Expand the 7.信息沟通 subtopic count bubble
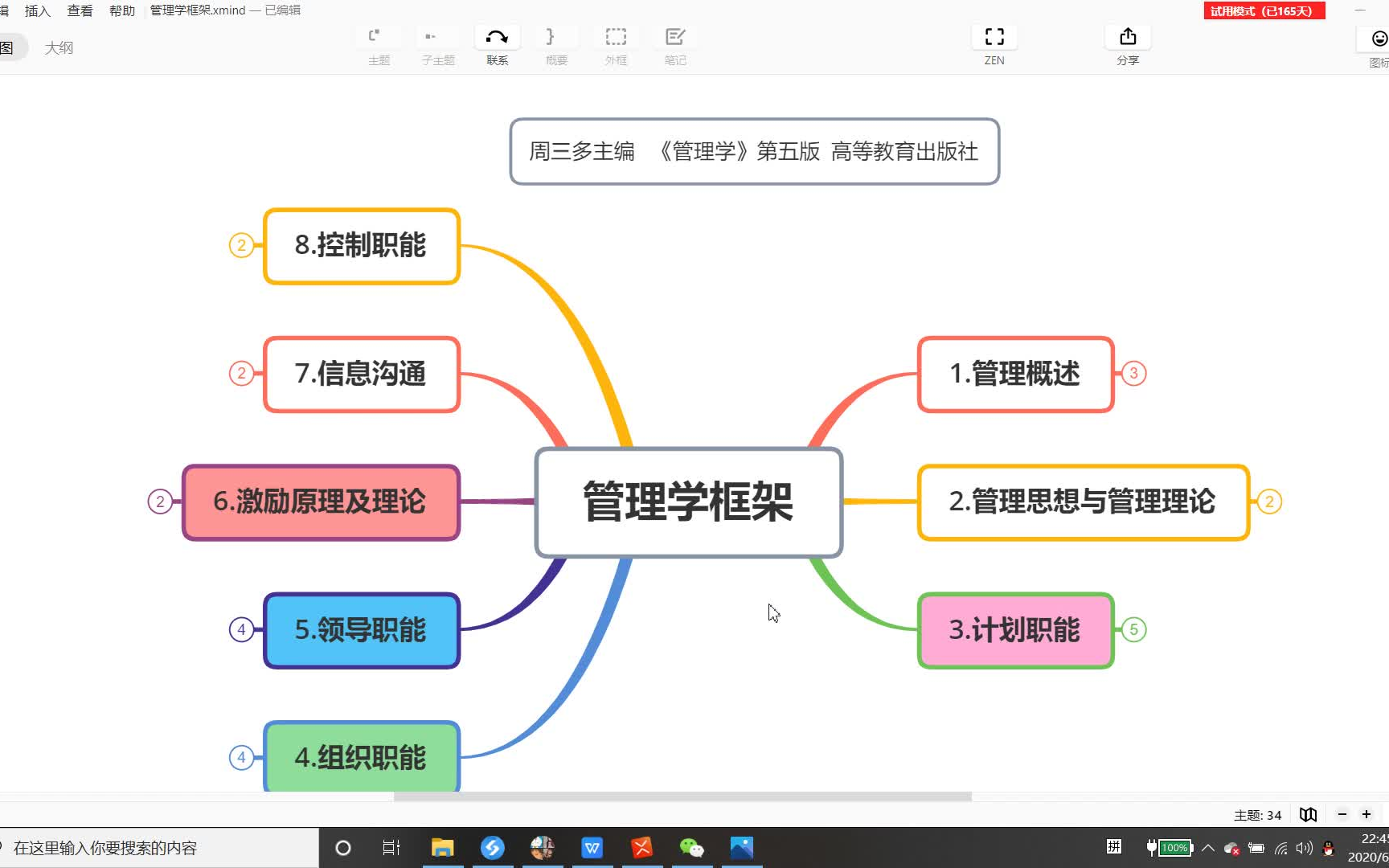 click(x=241, y=373)
